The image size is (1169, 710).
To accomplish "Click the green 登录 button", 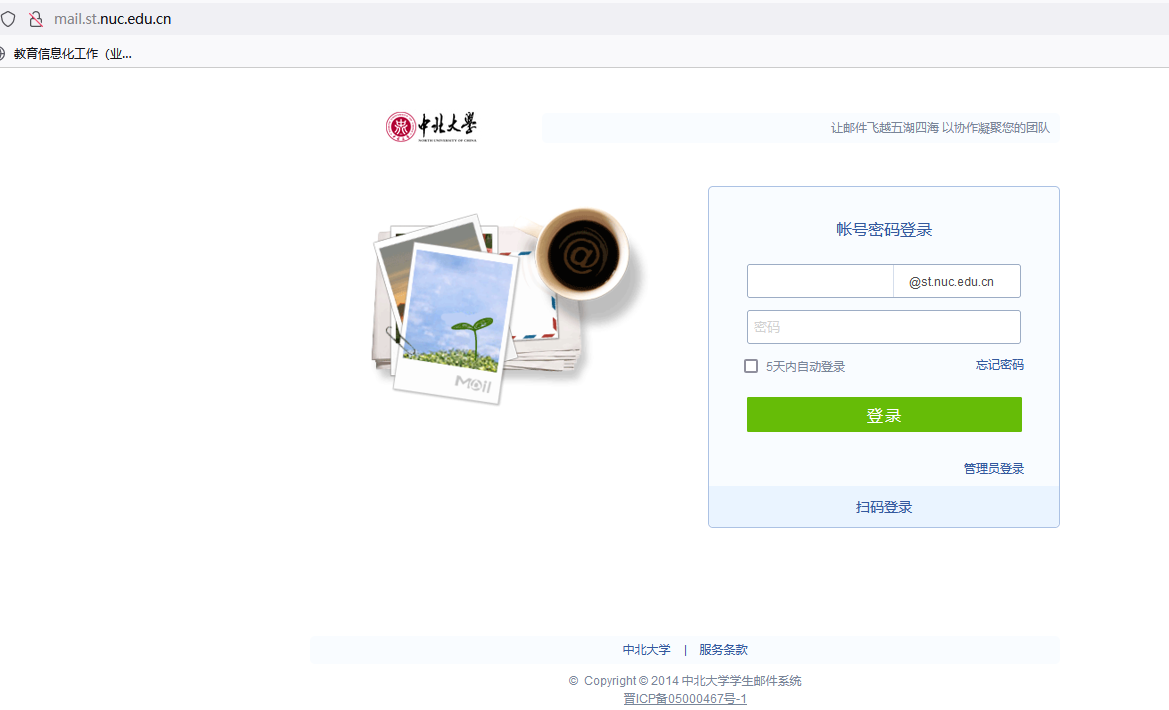I will pyautogui.click(x=884, y=415).
